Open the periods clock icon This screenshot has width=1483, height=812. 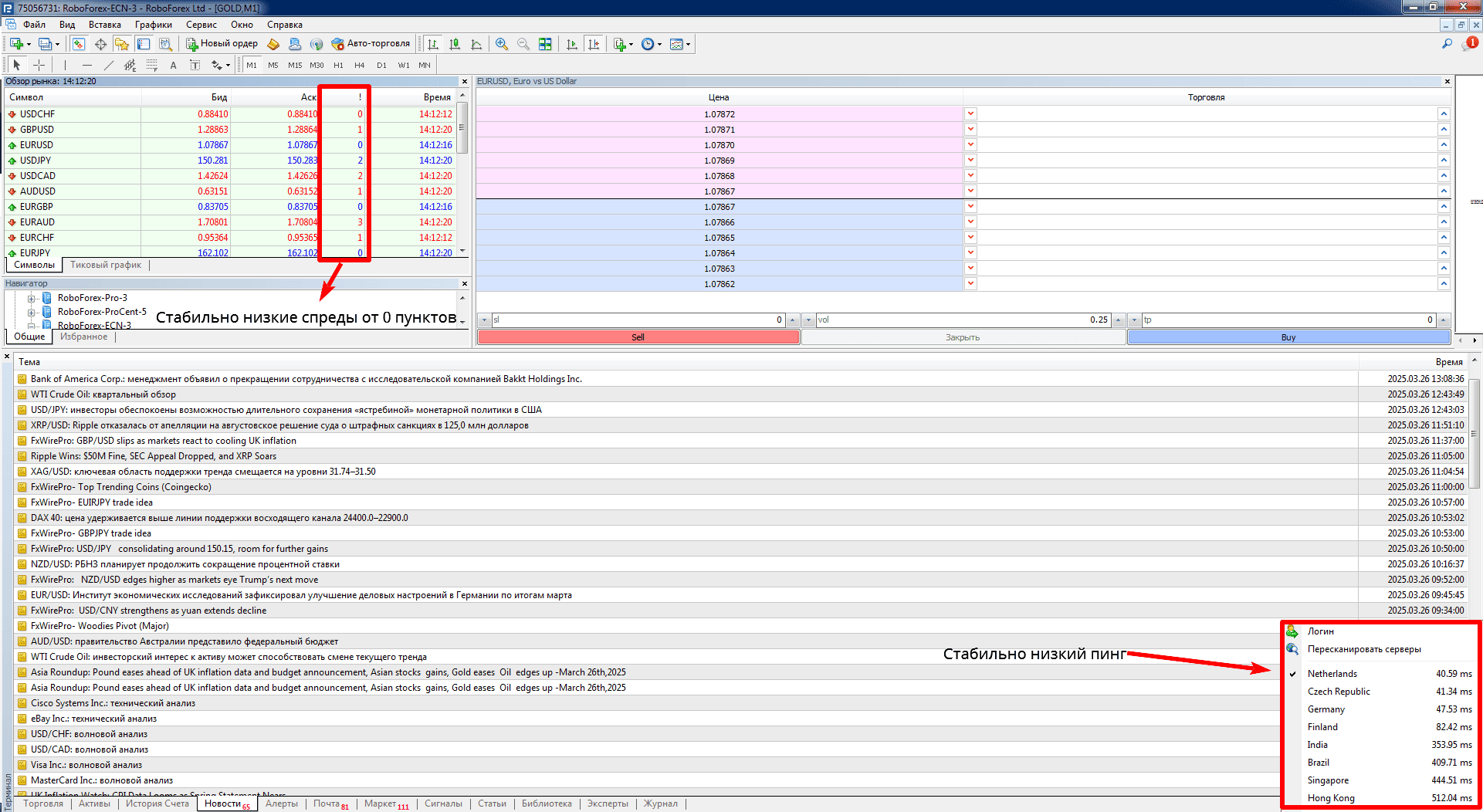[648, 44]
